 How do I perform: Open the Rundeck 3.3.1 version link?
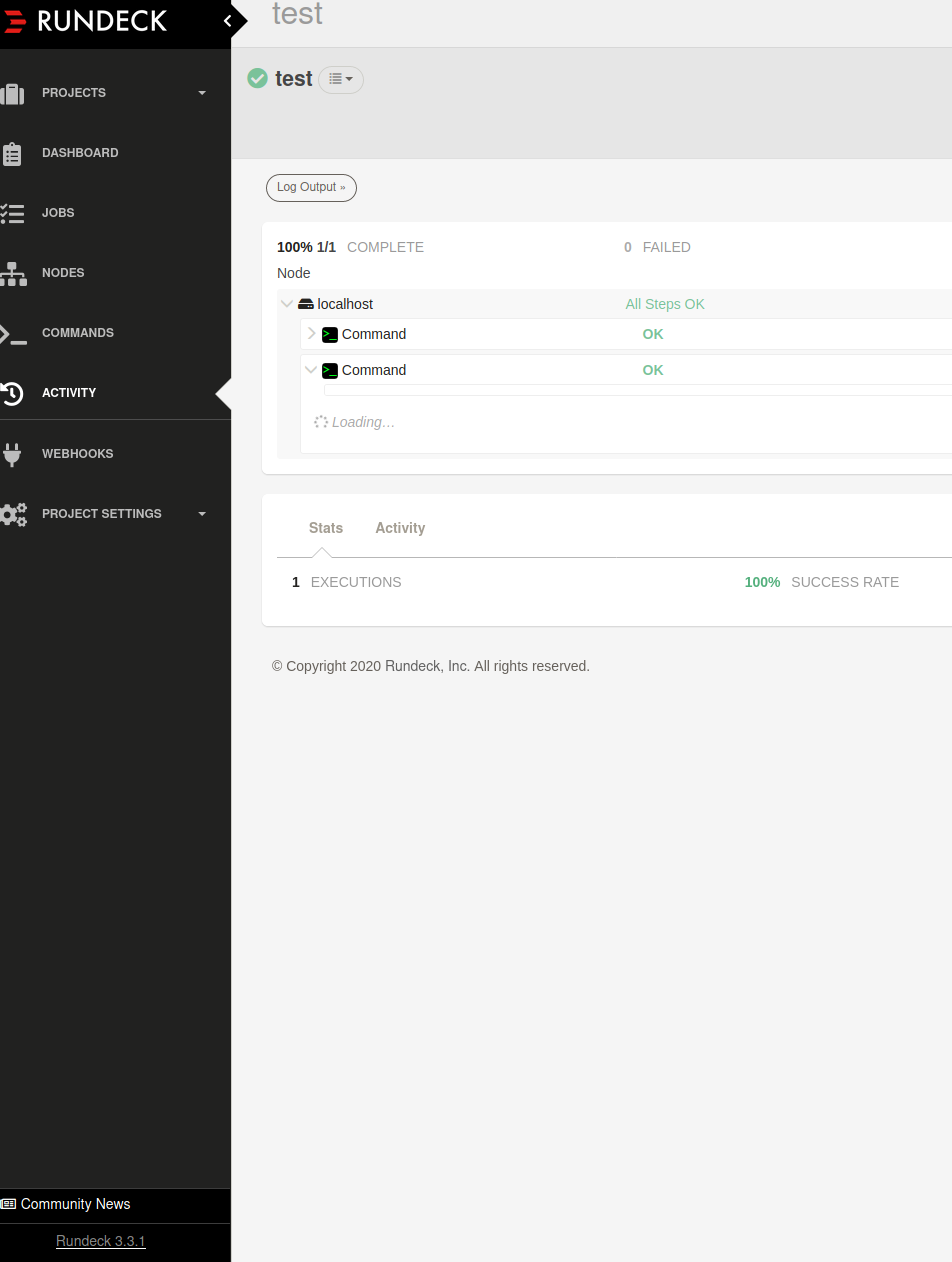tap(100, 1240)
